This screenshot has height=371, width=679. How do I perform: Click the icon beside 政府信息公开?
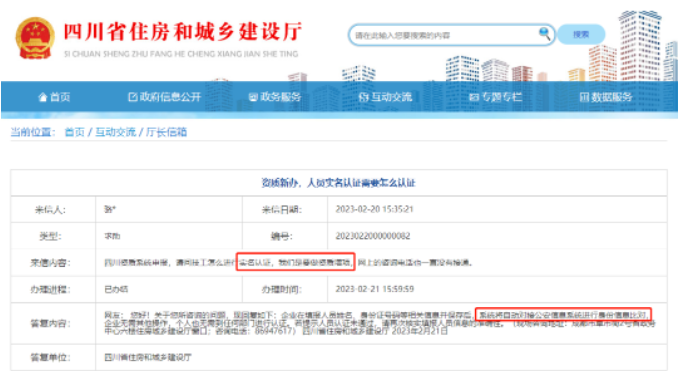coord(133,97)
